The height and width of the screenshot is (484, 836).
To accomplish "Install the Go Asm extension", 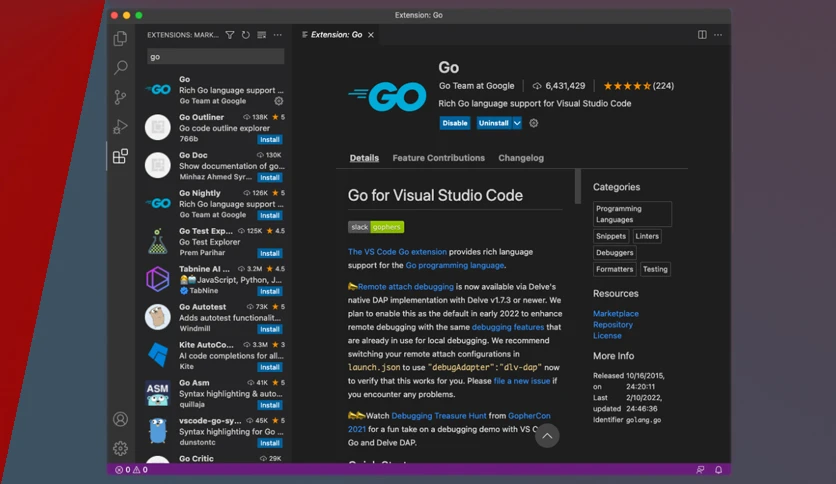I will [x=270, y=405].
